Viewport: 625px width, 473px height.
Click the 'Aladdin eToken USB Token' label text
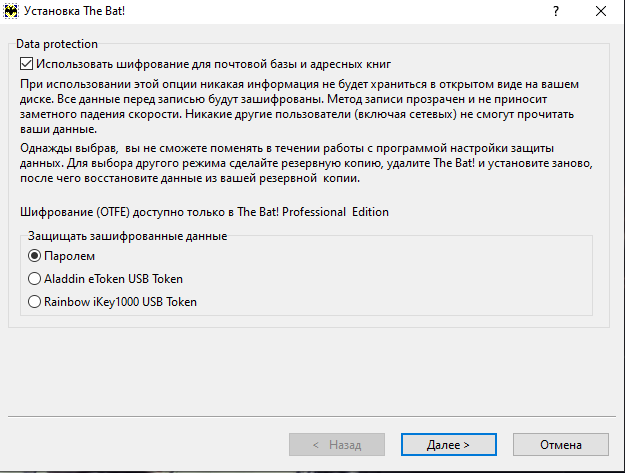pos(113,279)
